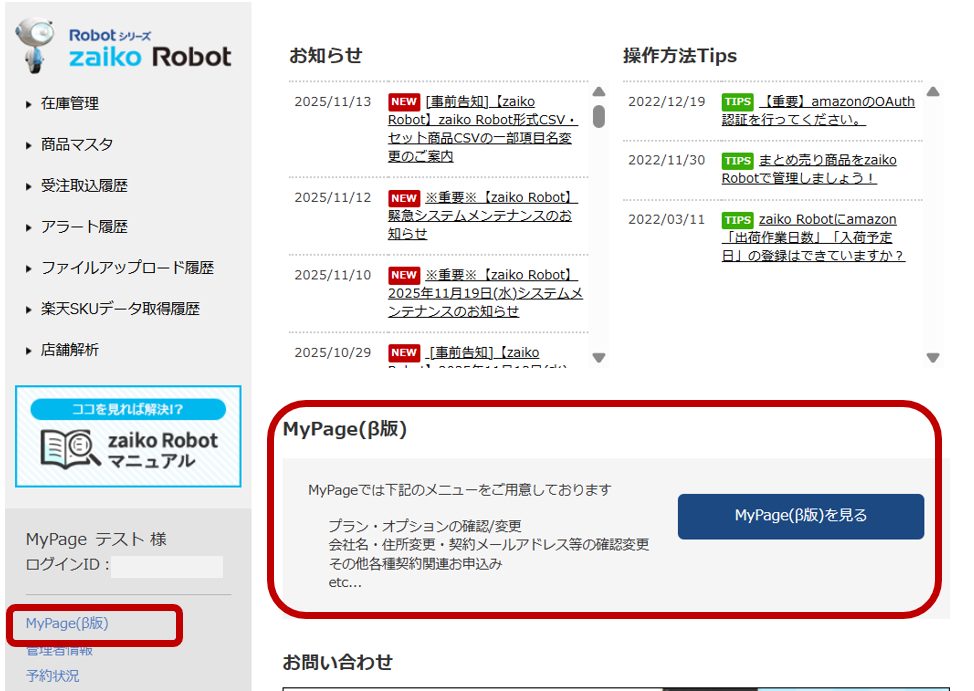Screen dimensions: 974x691
Task: Click the NEW badge on the 2025/11/13 notice
Action: [402, 101]
